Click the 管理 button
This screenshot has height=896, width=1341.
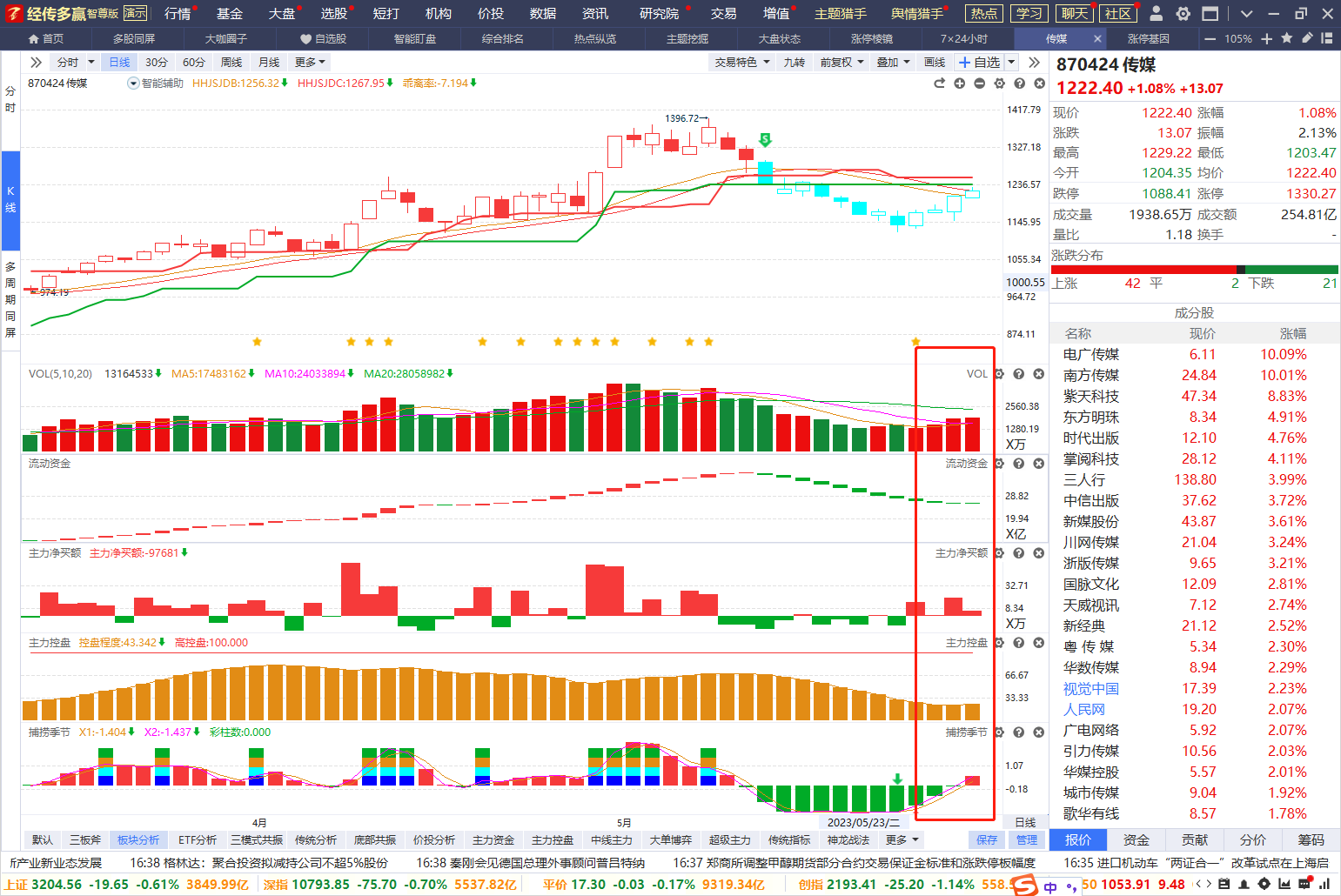coord(1027,840)
